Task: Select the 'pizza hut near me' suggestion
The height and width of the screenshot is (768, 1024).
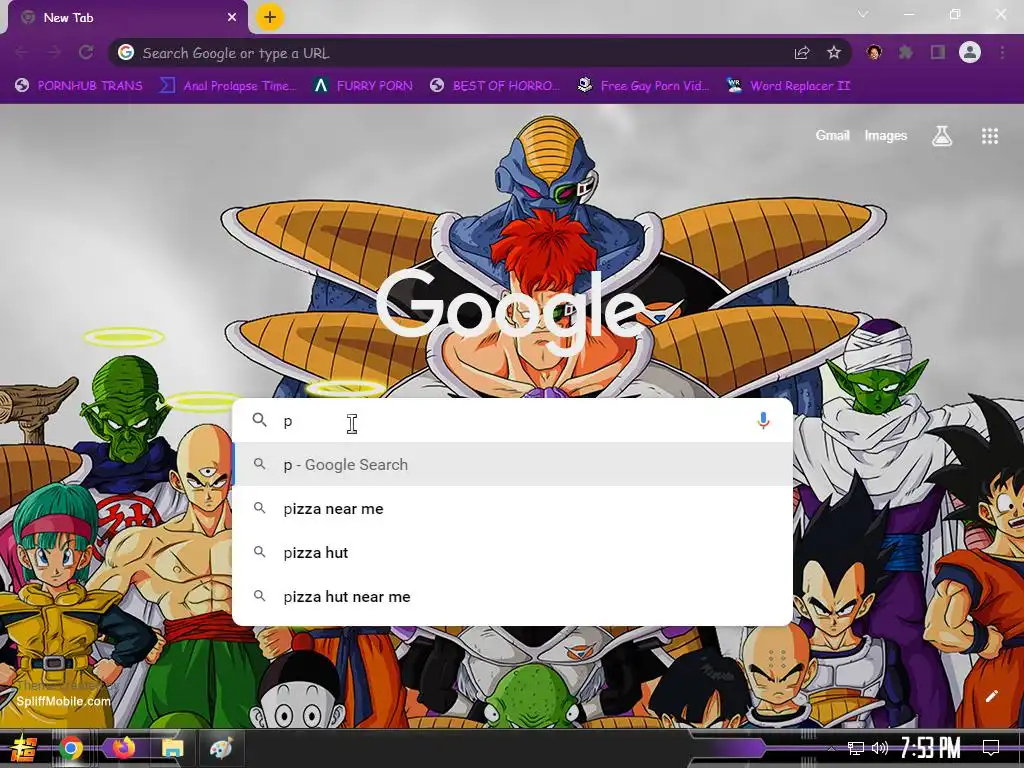Action: pyautogui.click(x=513, y=596)
